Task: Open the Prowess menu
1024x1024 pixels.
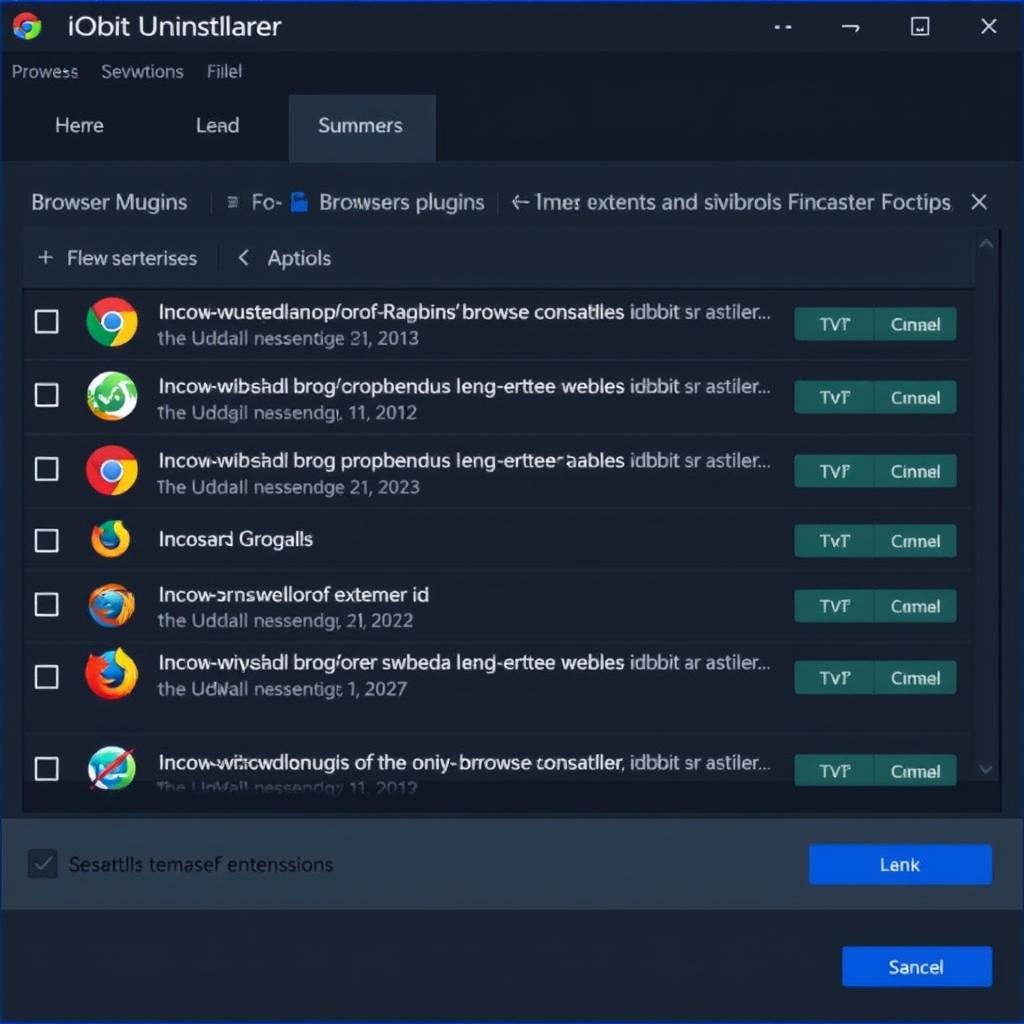Action: pos(45,71)
